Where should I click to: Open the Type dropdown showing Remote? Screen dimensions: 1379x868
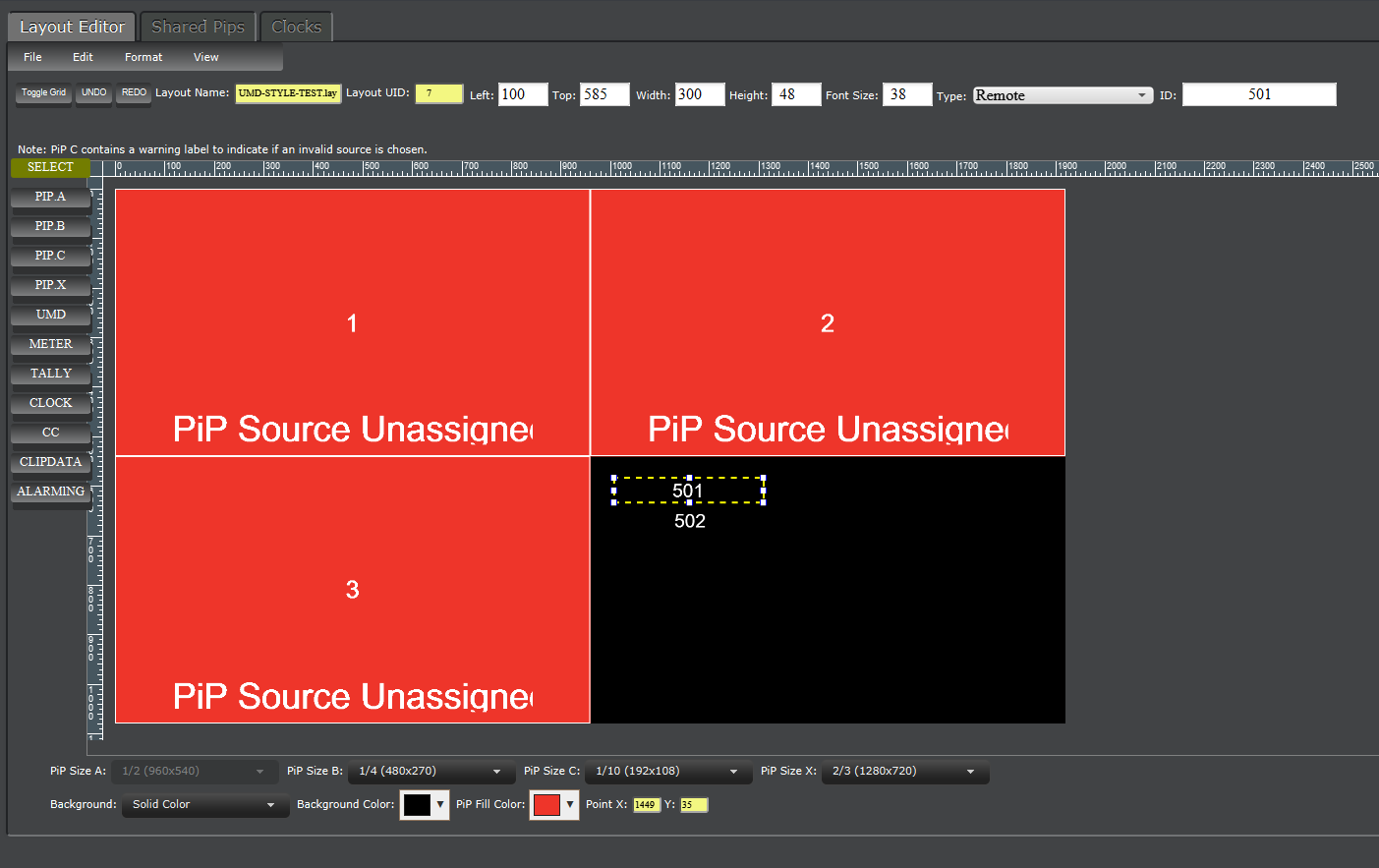pyautogui.click(x=1063, y=95)
